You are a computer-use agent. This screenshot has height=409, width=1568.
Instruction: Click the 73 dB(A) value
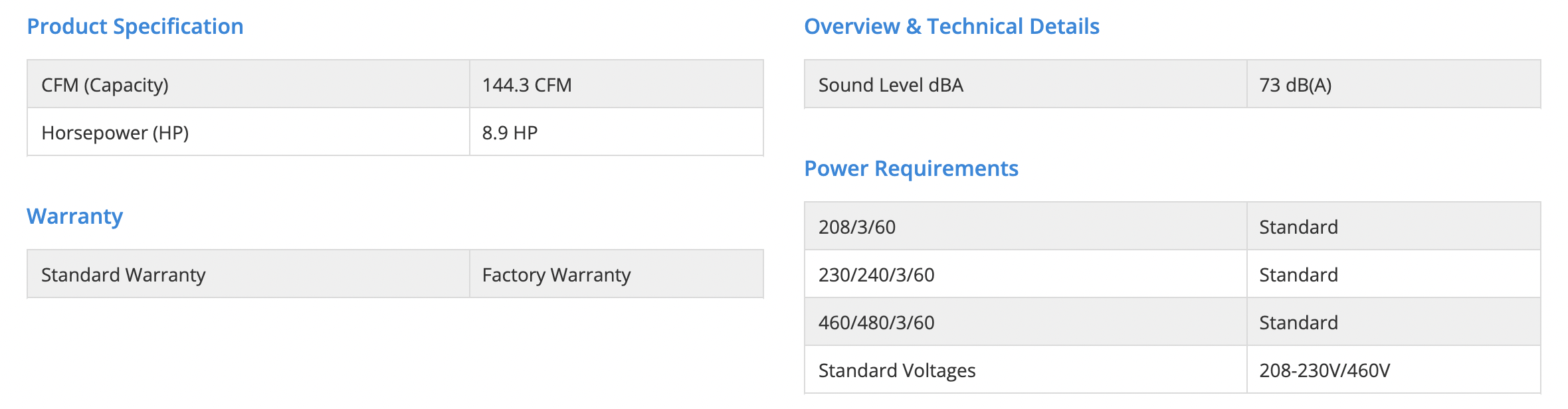click(1295, 85)
